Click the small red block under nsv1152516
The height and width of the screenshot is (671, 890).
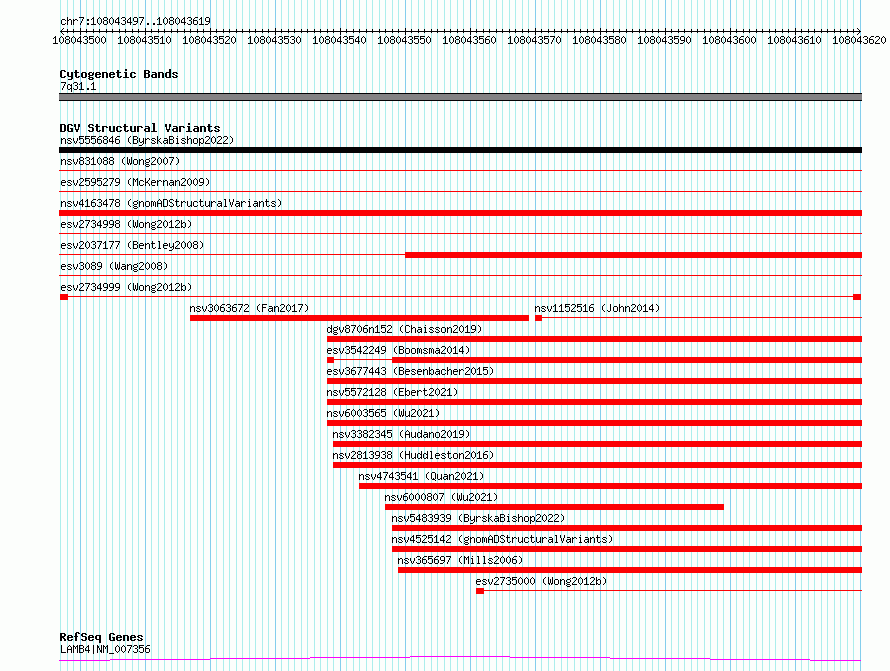pos(539,318)
